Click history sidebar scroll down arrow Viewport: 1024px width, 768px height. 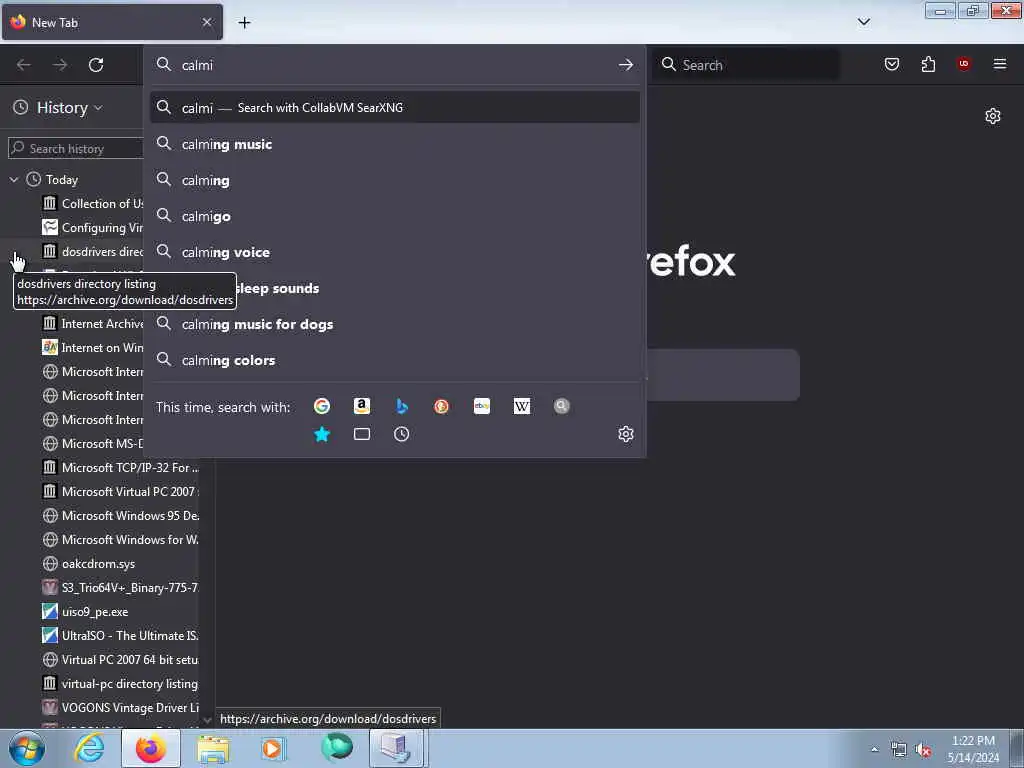tap(207, 720)
